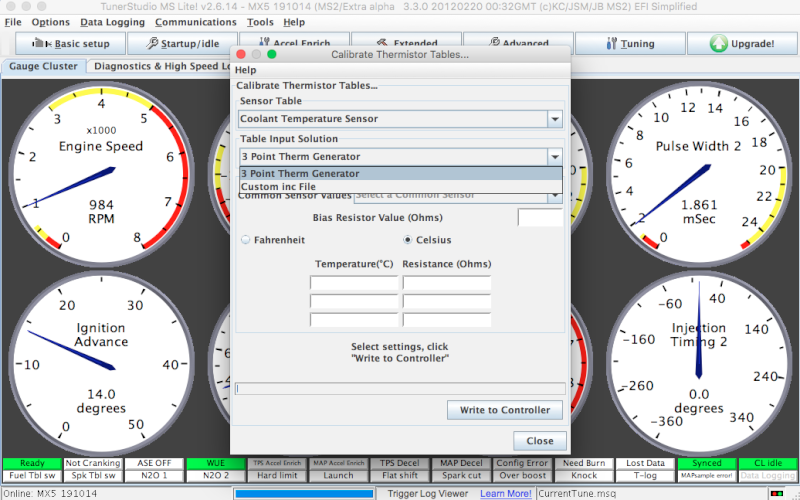Screen dimensions: 800x500
Task: Click the green Synced indicator
Action: pyautogui.click(x=707, y=463)
